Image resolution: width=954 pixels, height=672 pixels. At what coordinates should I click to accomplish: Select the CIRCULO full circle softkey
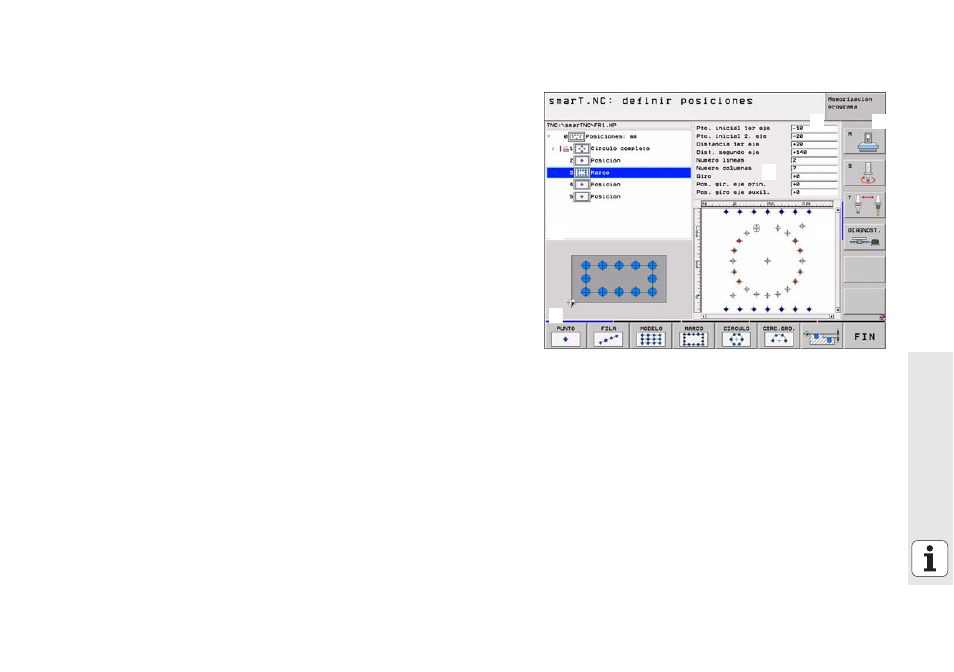coord(736,336)
